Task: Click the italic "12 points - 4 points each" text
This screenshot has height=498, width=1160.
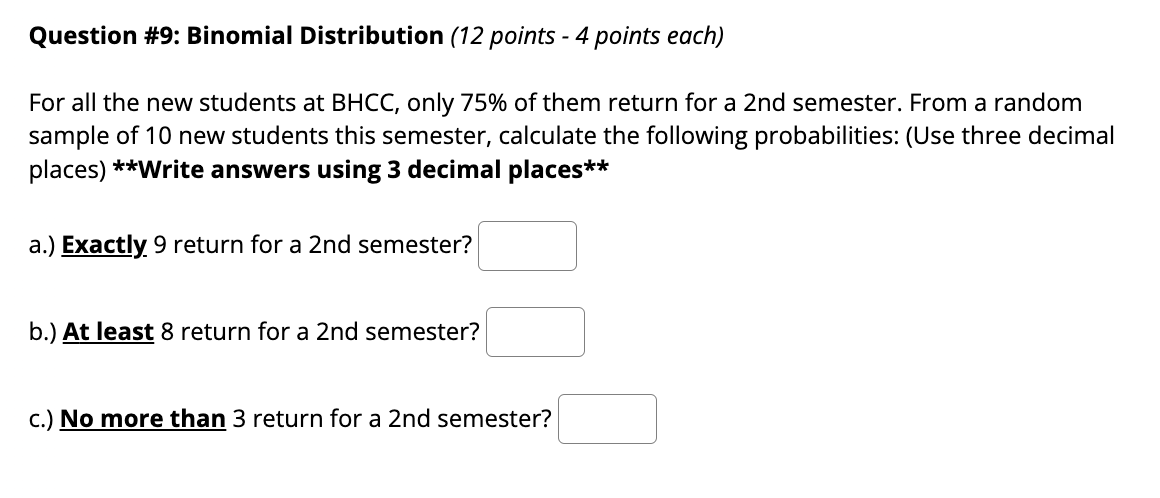Action: (x=587, y=36)
